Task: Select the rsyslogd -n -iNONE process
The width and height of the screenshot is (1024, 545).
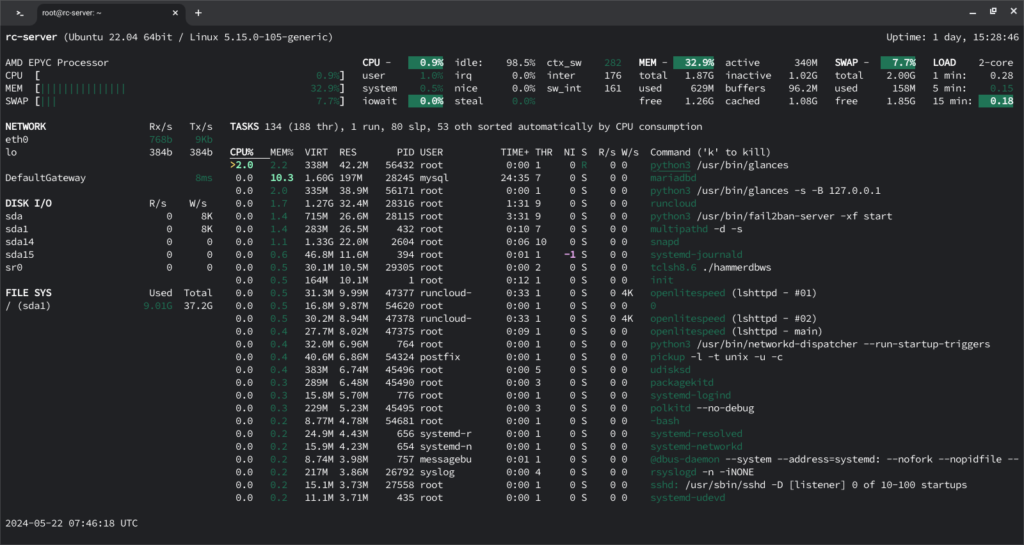Action: point(702,472)
